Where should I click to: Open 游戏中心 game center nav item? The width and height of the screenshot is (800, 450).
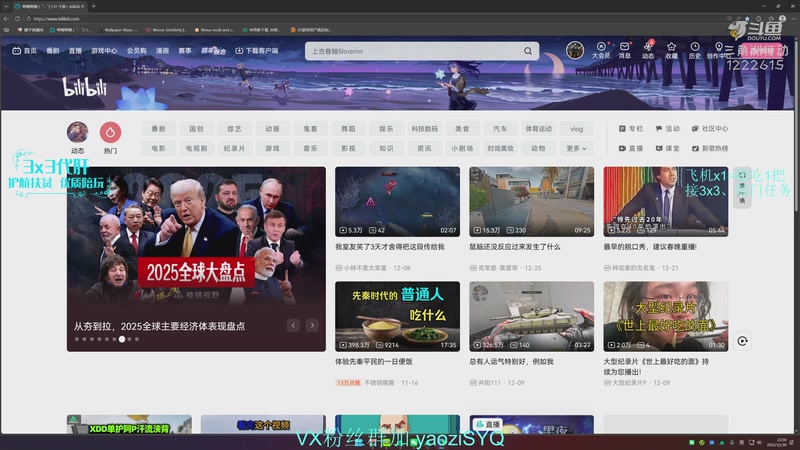coord(104,51)
